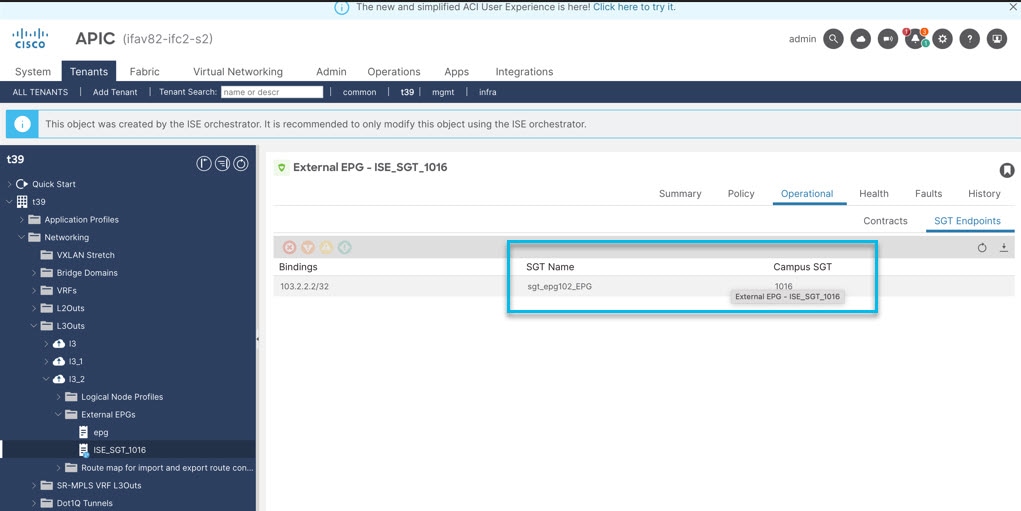Click the search magnifier icon in header
The height and width of the screenshot is (511, 1021).
(833, 39)
